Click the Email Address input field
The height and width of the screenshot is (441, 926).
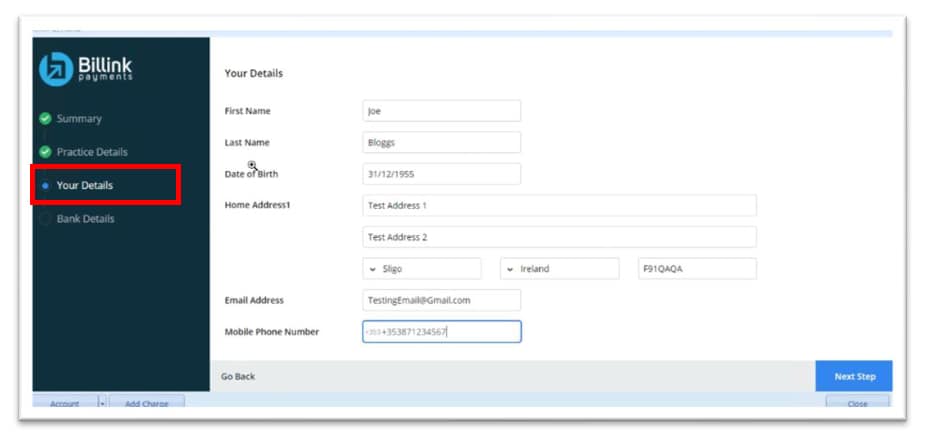[441, 300]
